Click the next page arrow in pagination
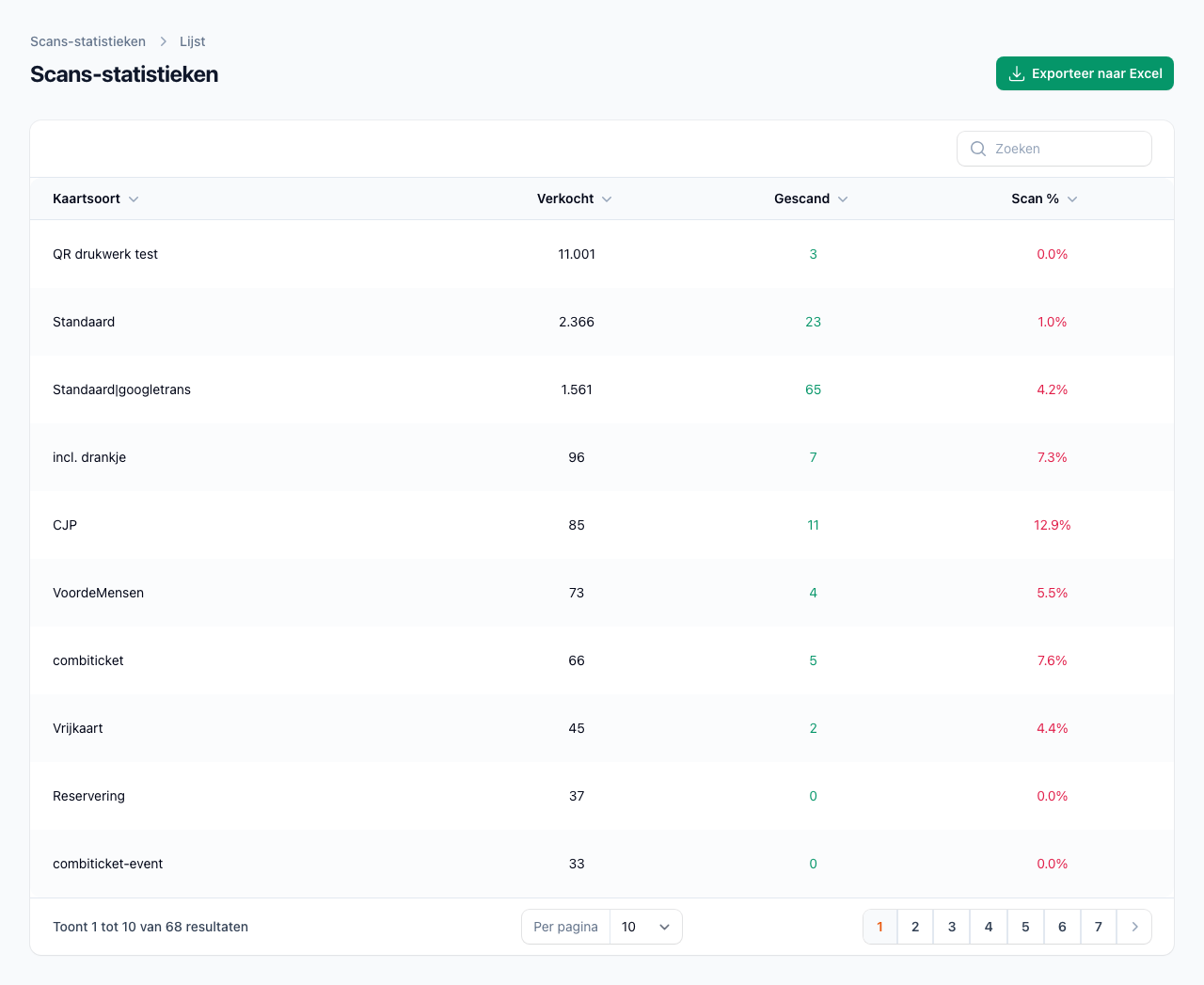1204x985 pixels. pyautogui.click(x=1134, y=927)
